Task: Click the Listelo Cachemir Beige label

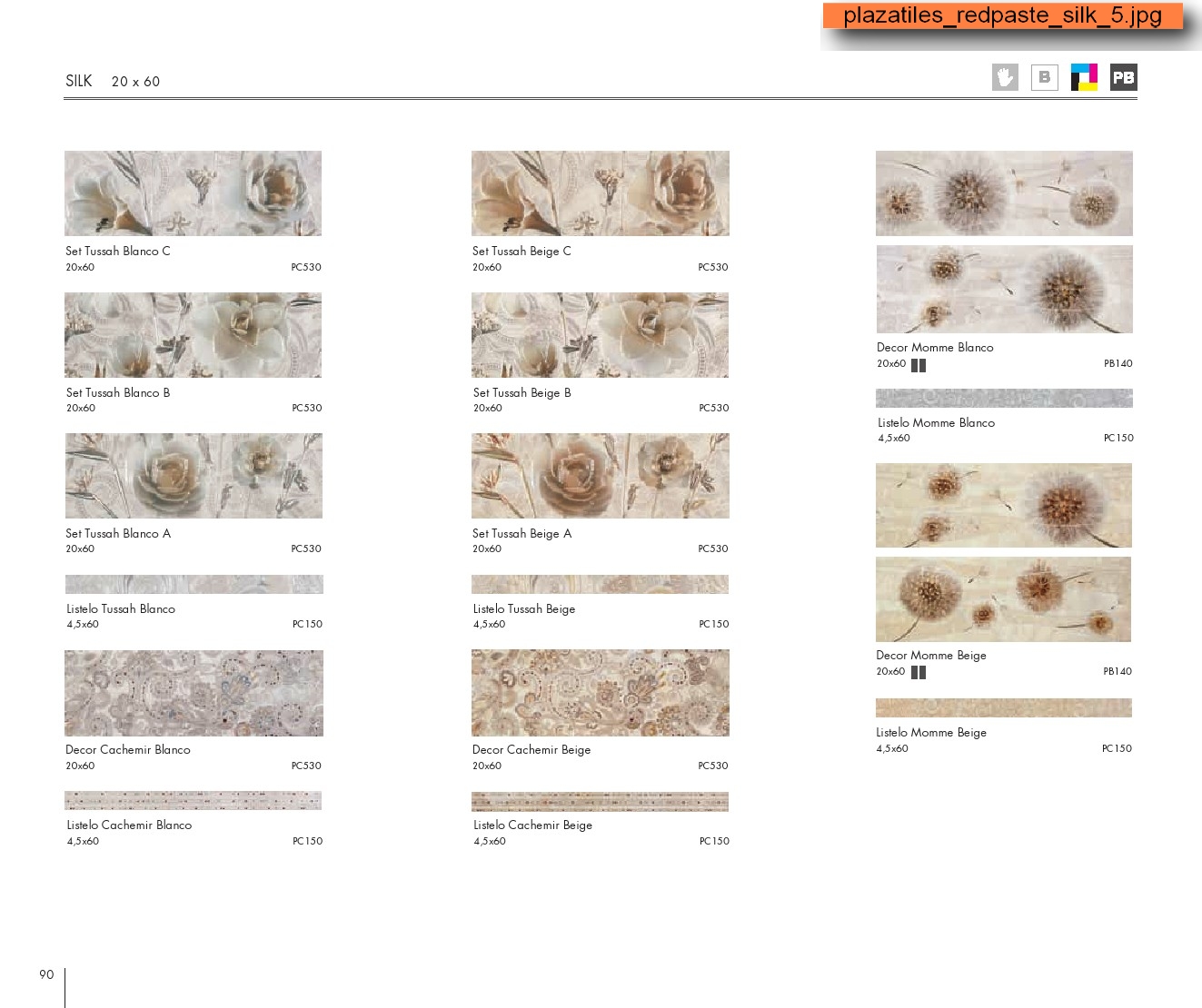Action: (x=533, y=825)
